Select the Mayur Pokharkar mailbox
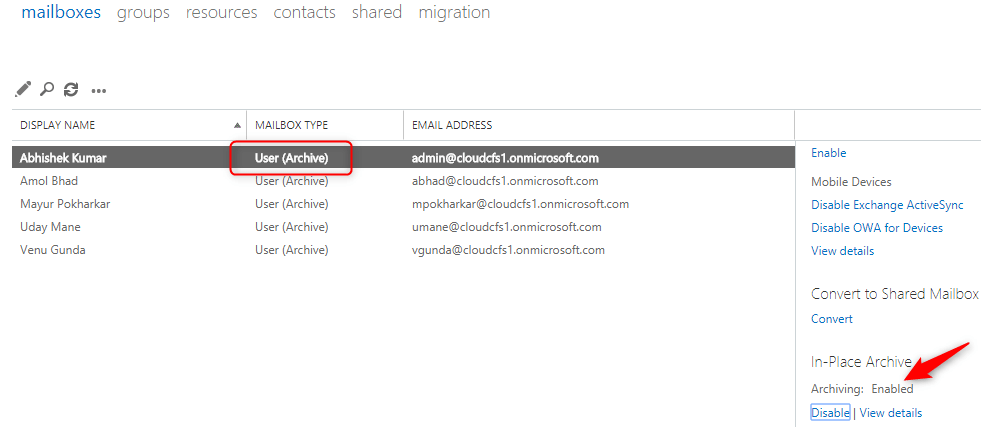 point(404,204)
